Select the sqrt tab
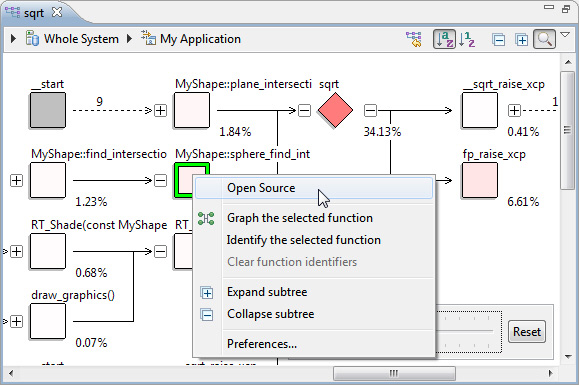Screen dimensions: 579x385 [x=34, y=13]
